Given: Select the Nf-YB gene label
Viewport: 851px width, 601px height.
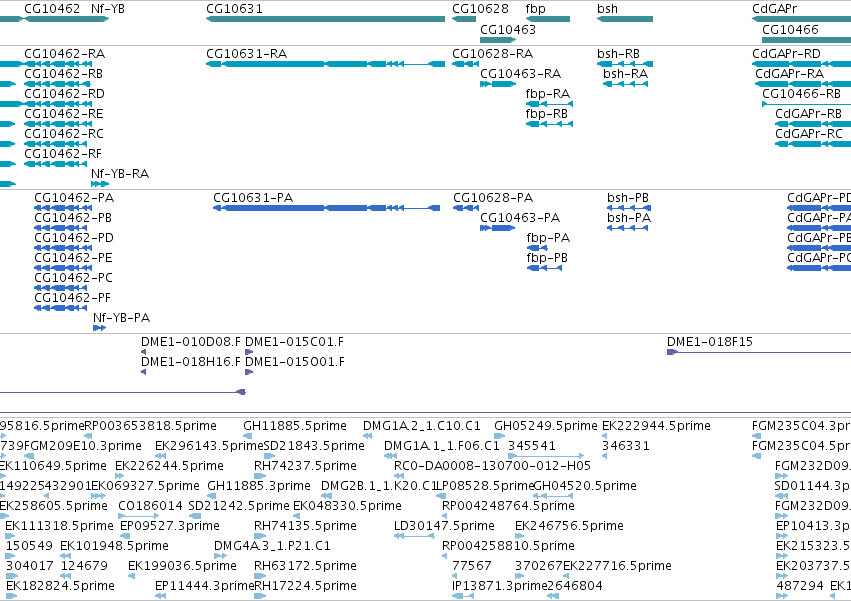Looking at the screenshot, I should point(107,9).
